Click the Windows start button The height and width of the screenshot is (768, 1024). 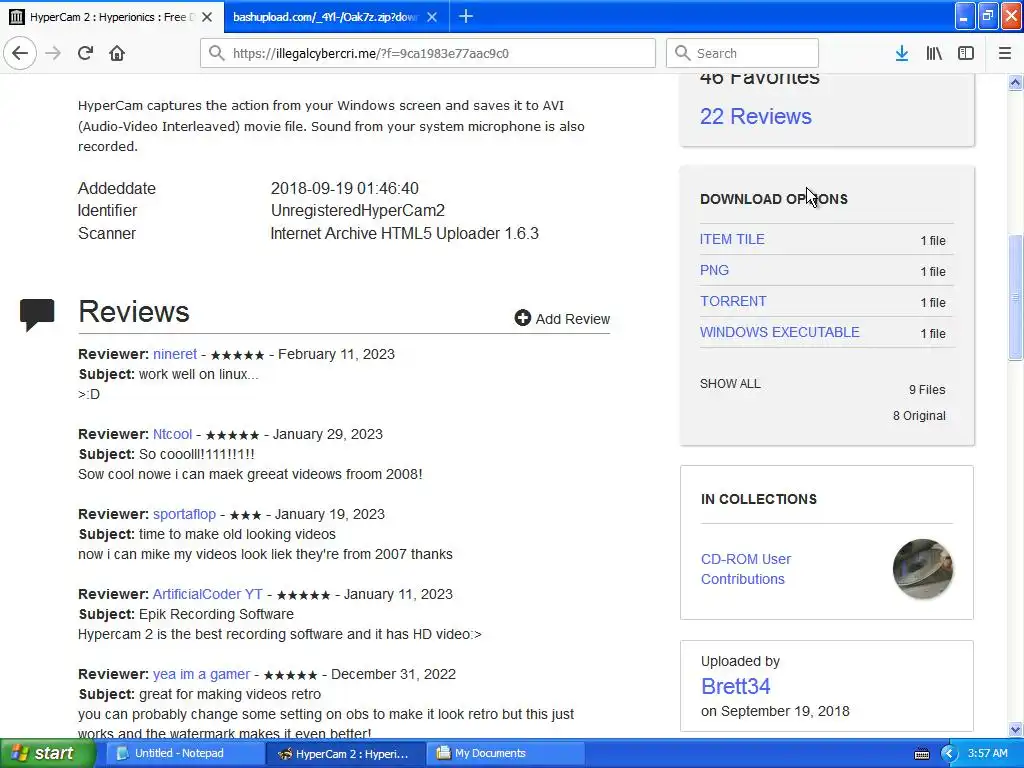click(x=47, y=753)
